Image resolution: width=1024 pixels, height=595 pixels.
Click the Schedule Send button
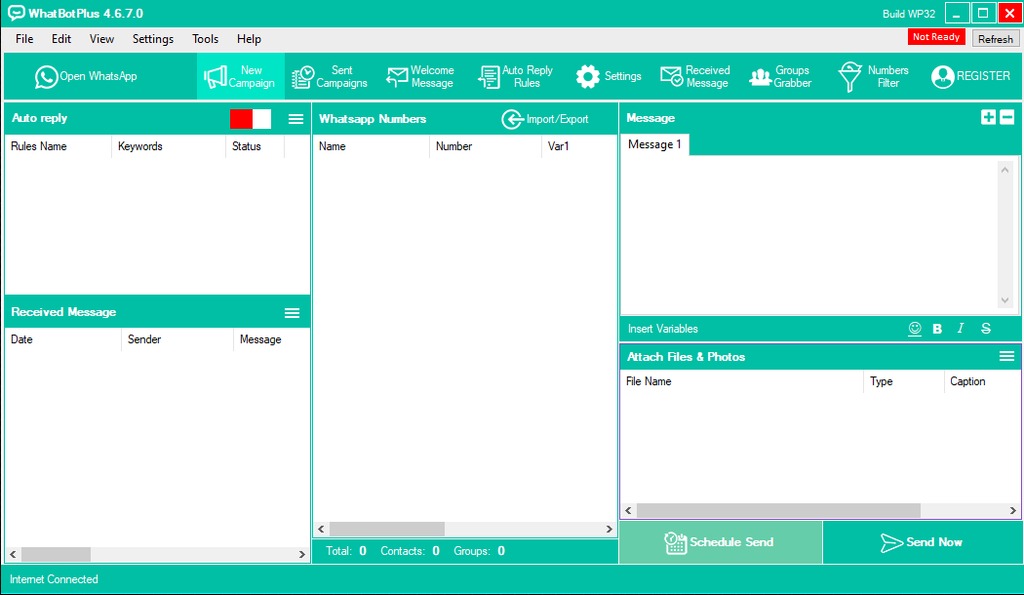[720, 542]
